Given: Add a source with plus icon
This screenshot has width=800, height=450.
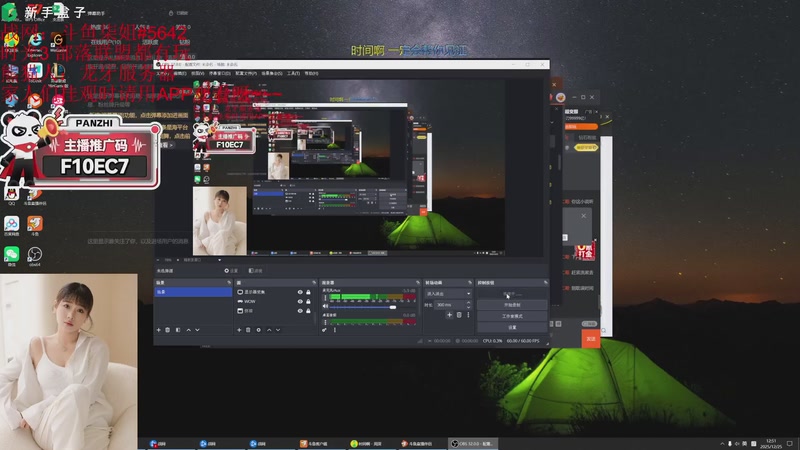Looking at the screenshot, I should 239,330.
